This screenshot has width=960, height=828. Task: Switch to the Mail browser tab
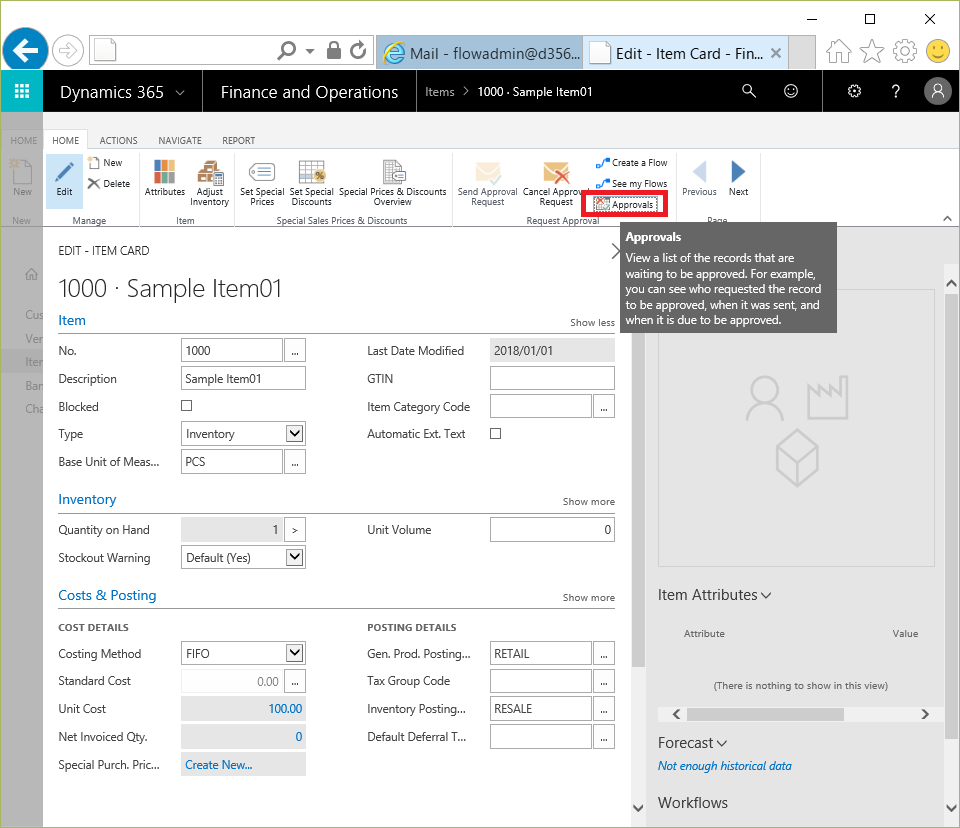[479, 53]
